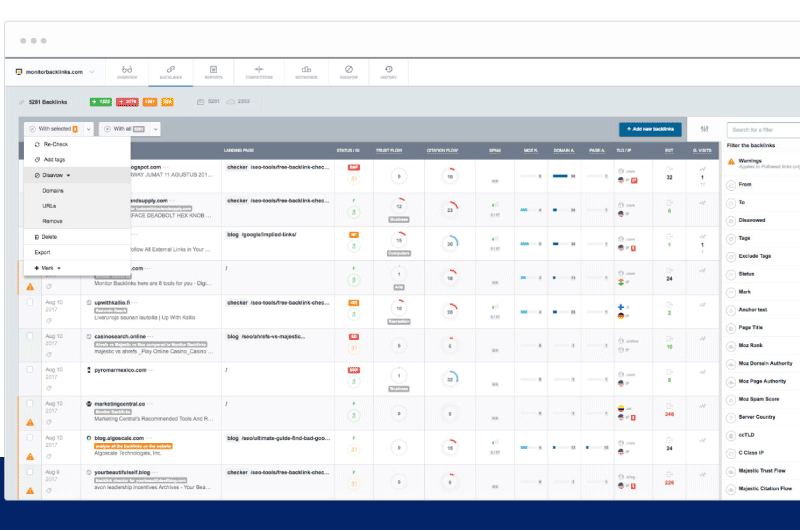This screenshot has height=530, width=800.
Task: Choose Export from the menu
Action: pyautogui.click(x=78, y=253)
